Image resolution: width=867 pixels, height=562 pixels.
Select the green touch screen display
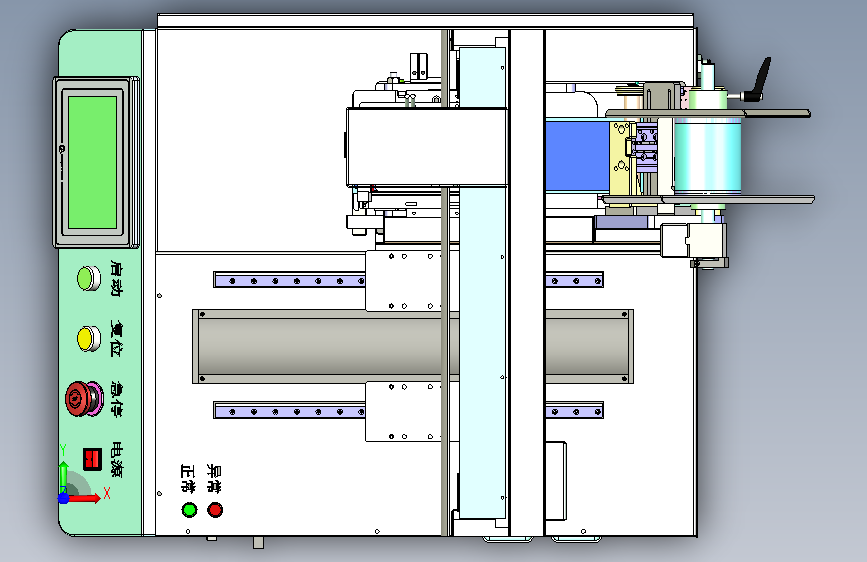coord(92,162)
